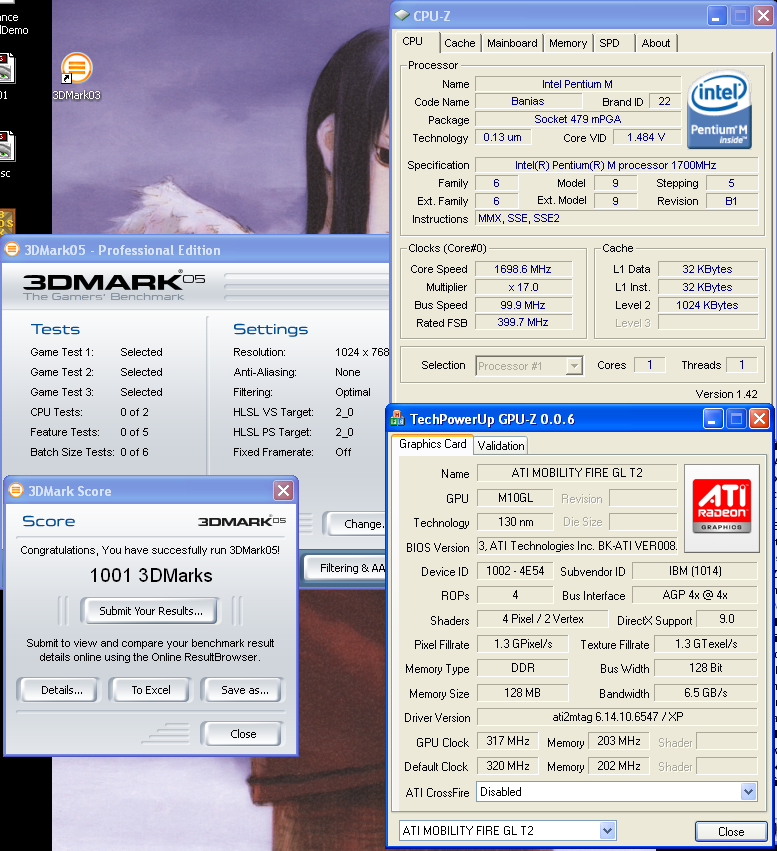This screenshot has width=777, height=851.
Task: Click the GPU Clock value 317 MHz
Action: (508, 741)
